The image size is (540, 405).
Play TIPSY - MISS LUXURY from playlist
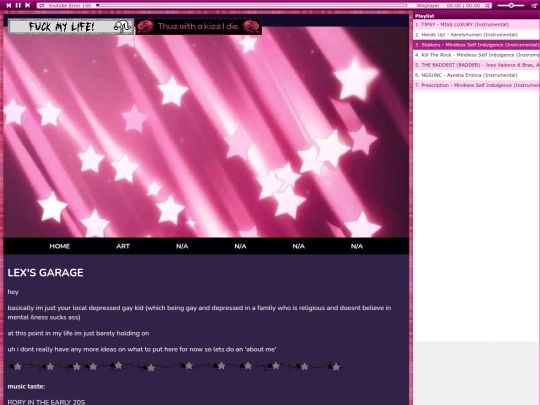pos(476,24)
